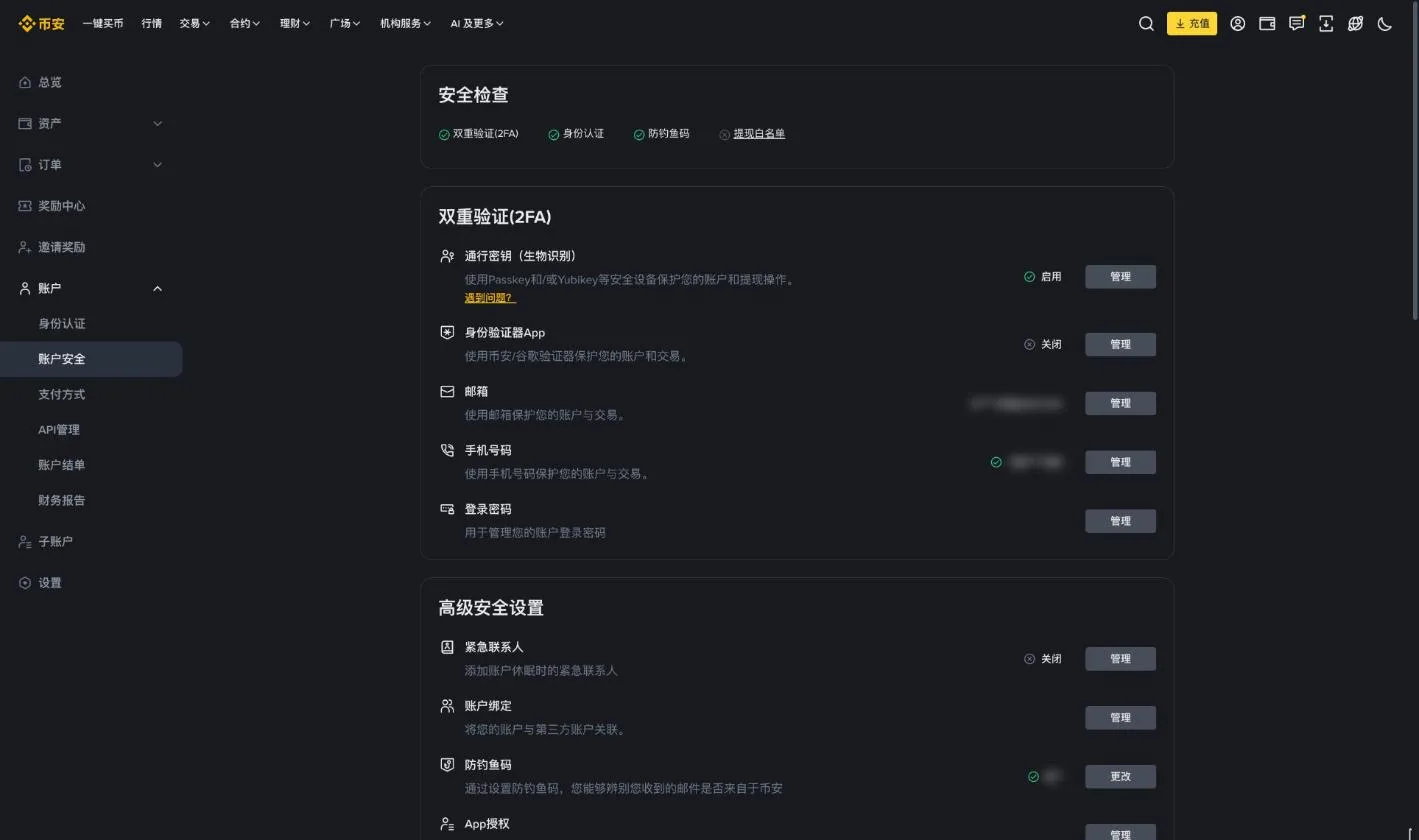Click 管理 for 邮箱
The width and height of the screenshot is (1419, 840).
coord(1120,403)
